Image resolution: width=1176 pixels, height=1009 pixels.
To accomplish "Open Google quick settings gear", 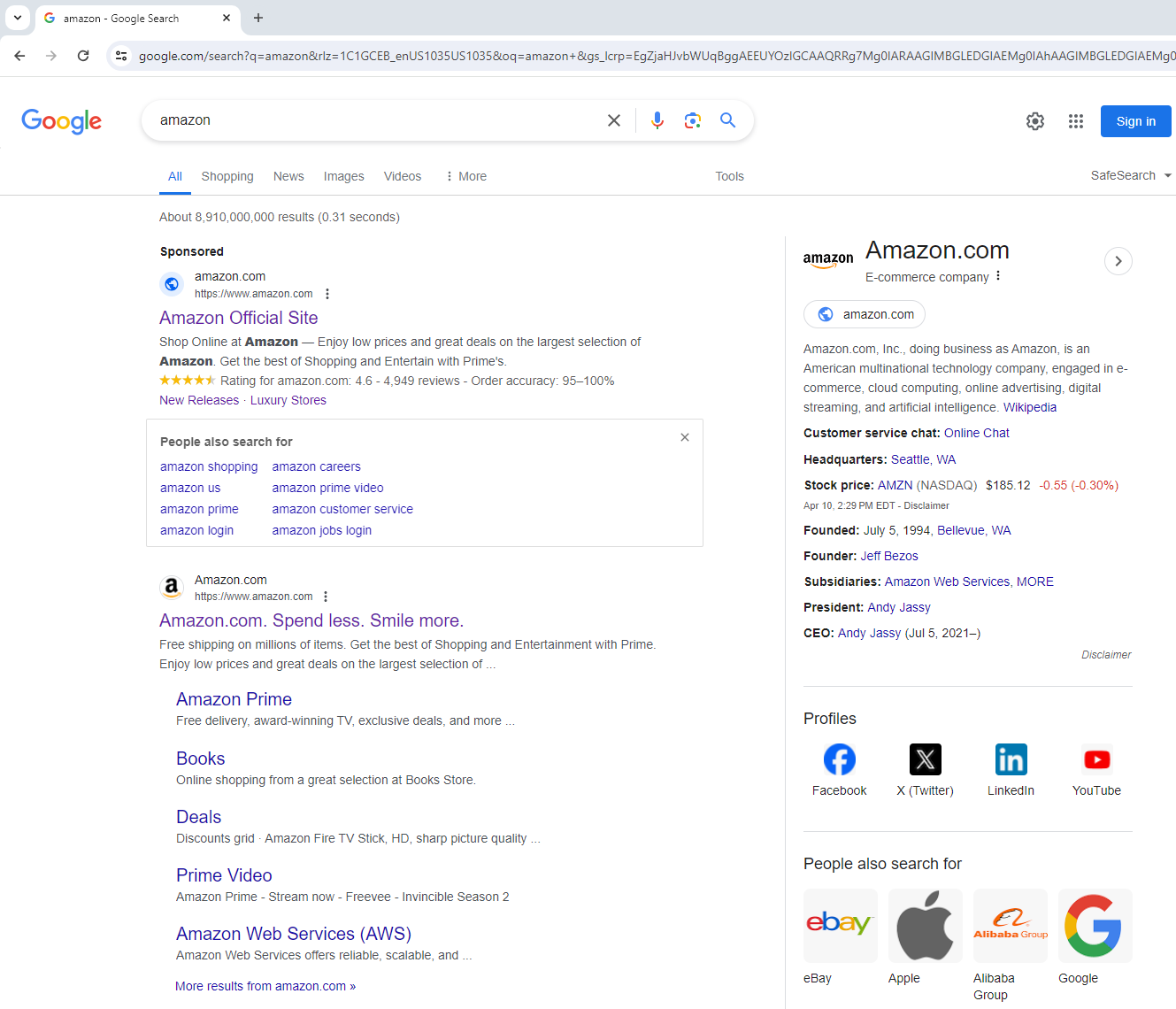I will coord(1035,121).
